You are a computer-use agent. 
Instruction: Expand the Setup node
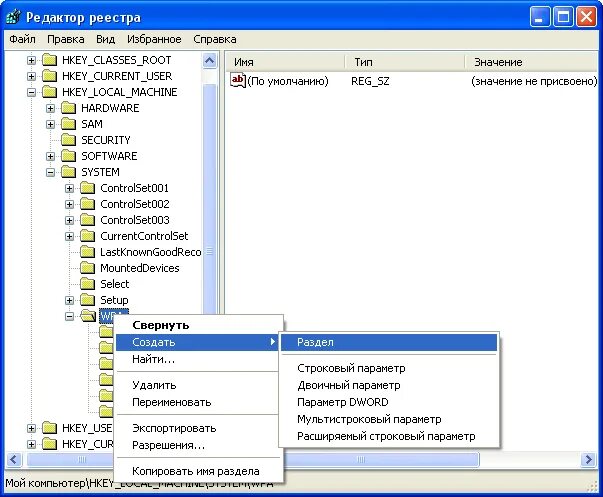pos(69,300)
